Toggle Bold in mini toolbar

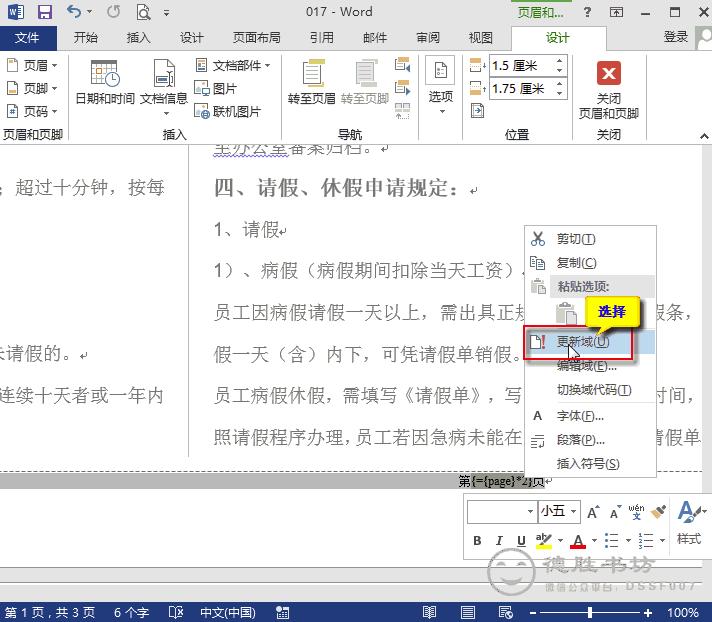click(477, 540)
